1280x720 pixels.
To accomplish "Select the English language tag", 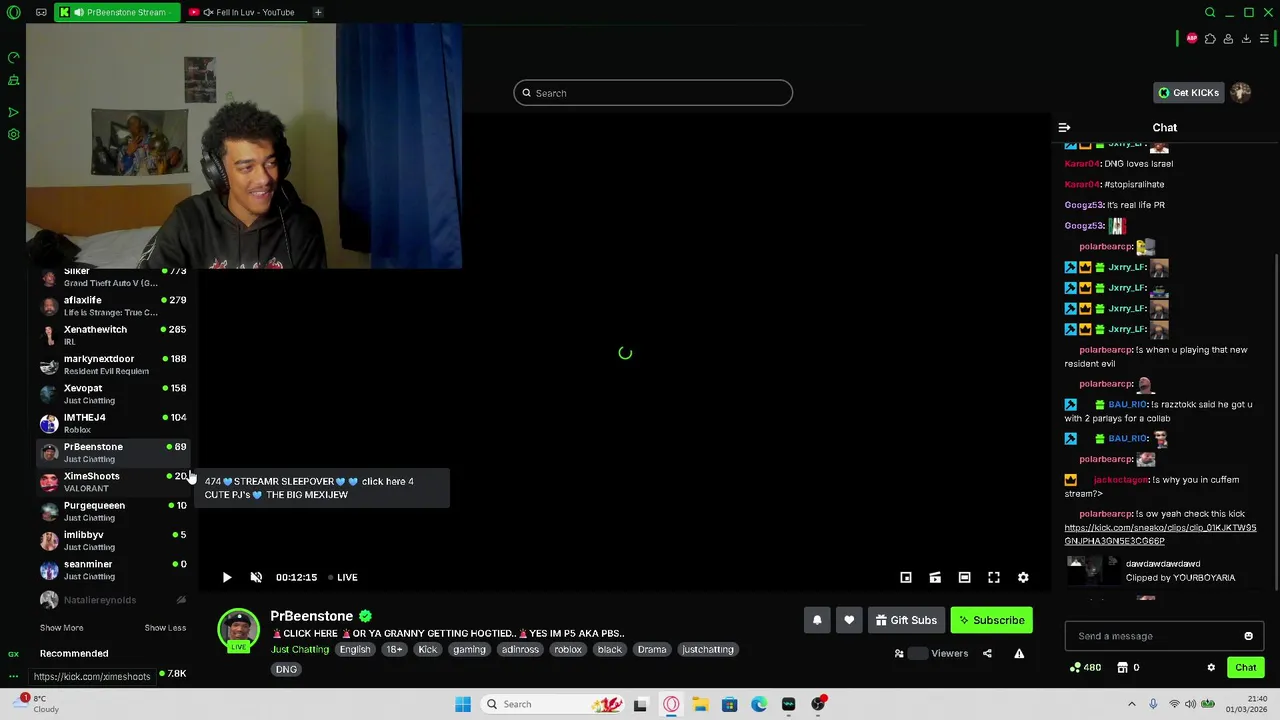I will click(354, 650).
